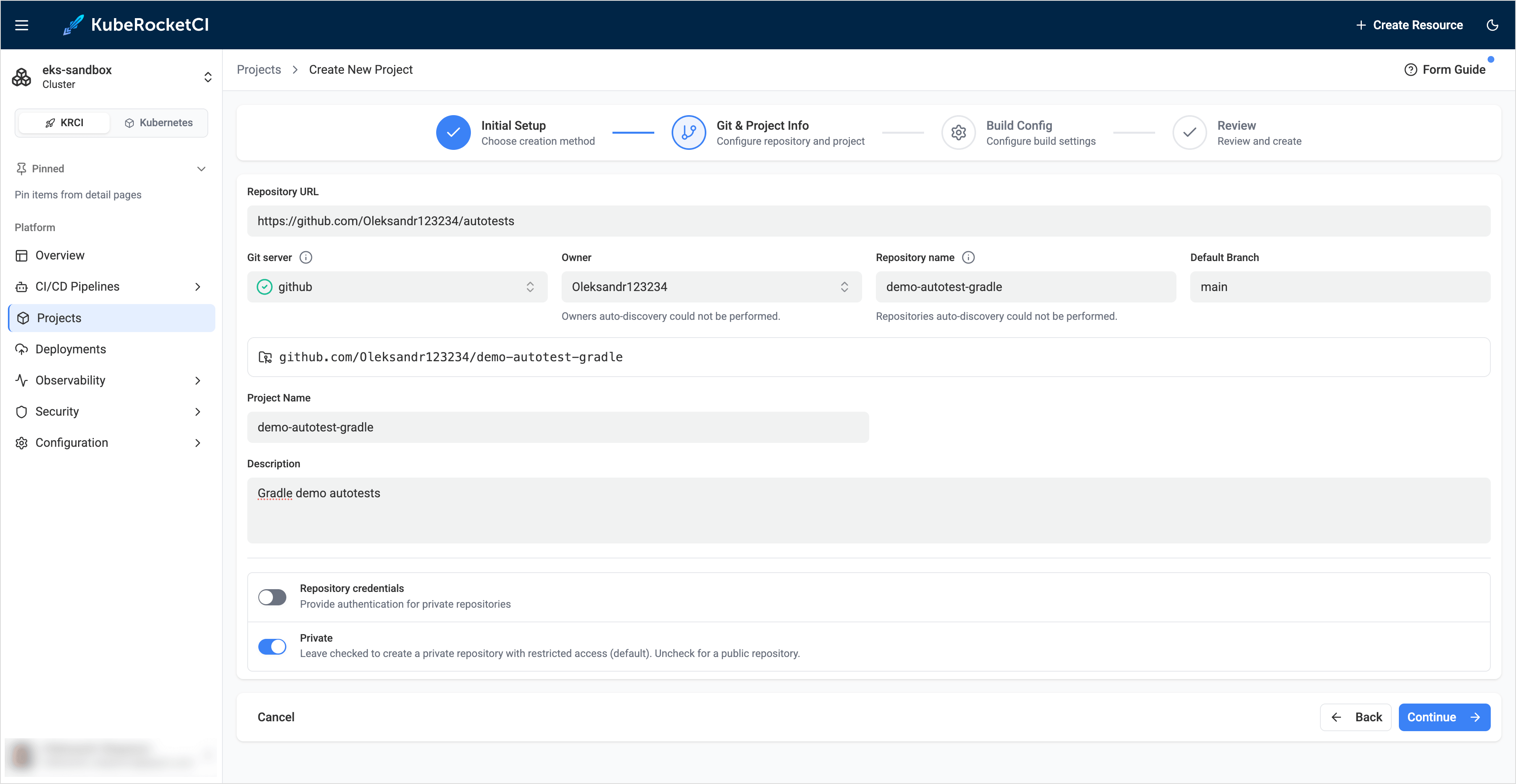Click the Repository name input field
The height and width of the screenshot is (784, 1516).
tap(1026, 287)
